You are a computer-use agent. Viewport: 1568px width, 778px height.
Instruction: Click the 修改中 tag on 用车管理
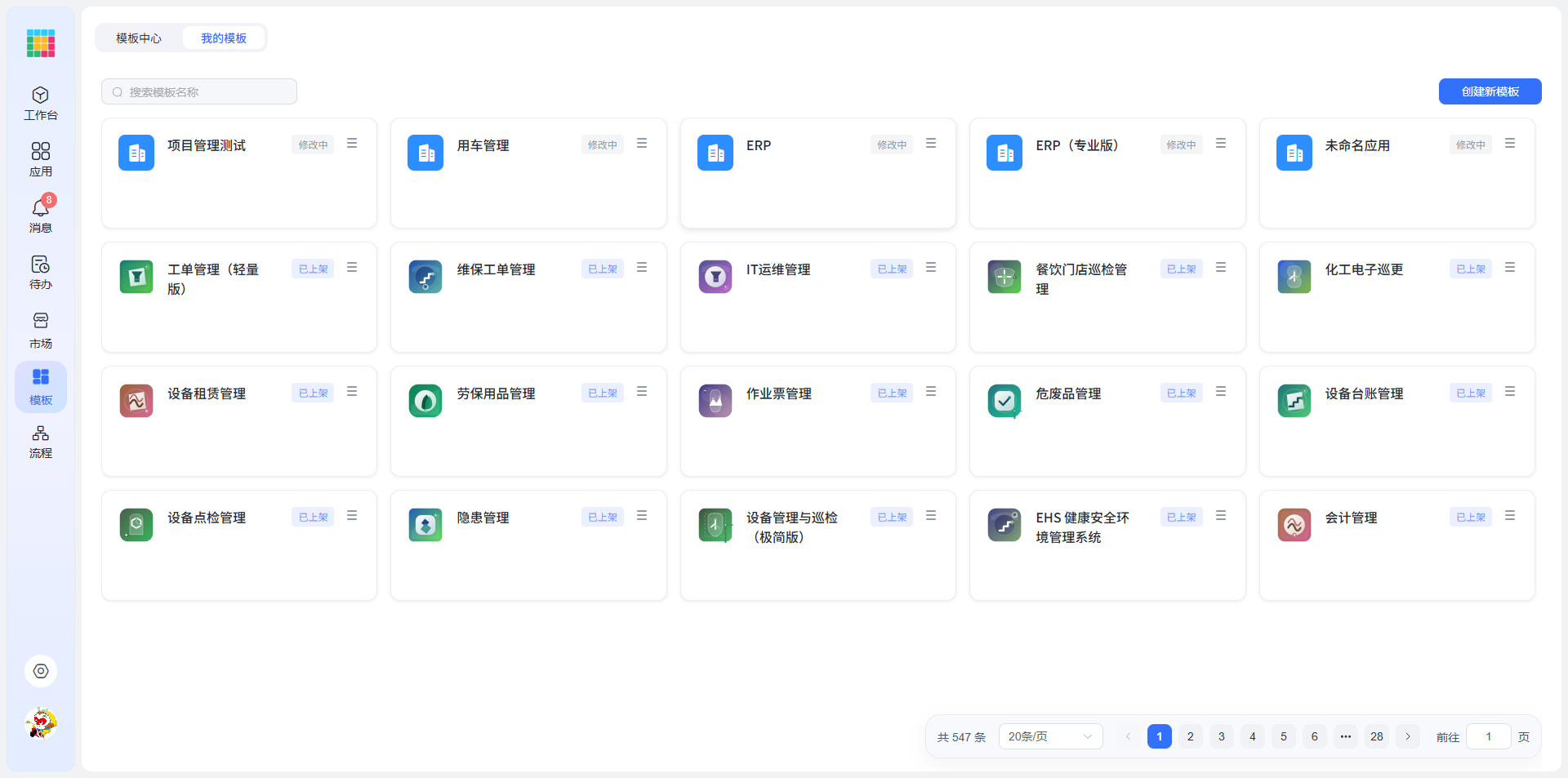(x=603, y=144)
